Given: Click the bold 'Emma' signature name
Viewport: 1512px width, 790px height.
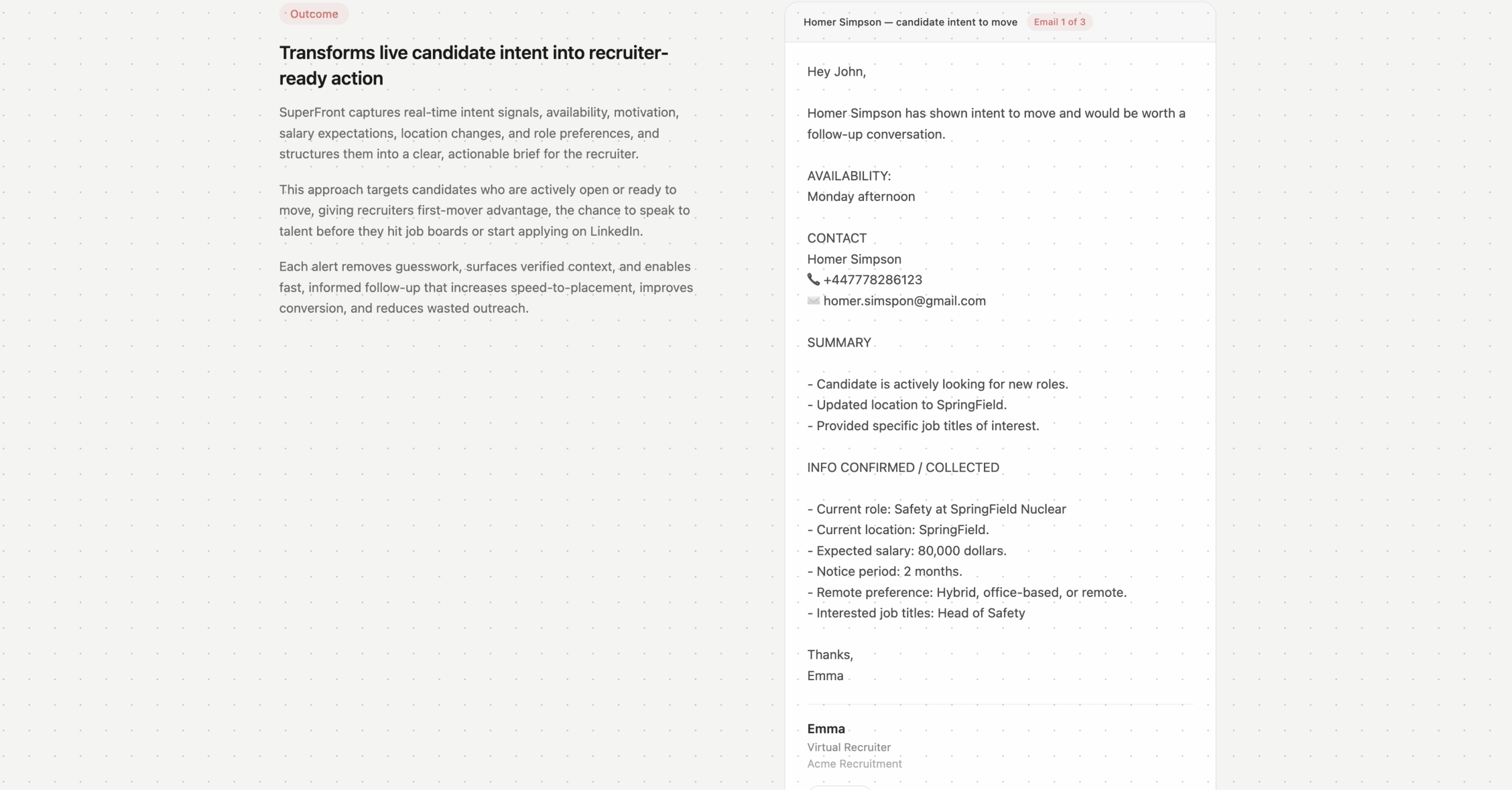Looking at the screenshot, I should tap(826, 729).
